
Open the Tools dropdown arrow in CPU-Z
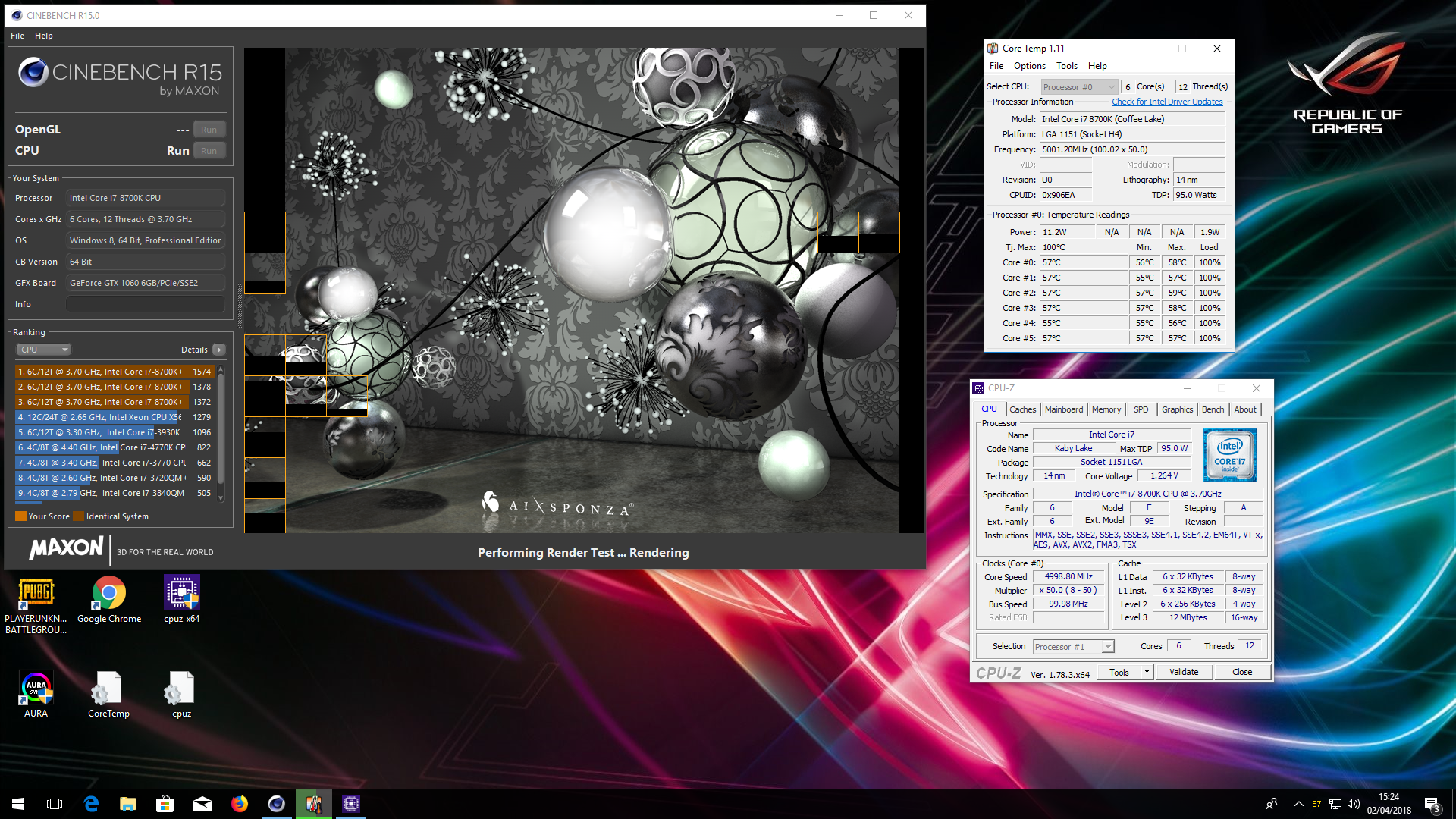1147,672
